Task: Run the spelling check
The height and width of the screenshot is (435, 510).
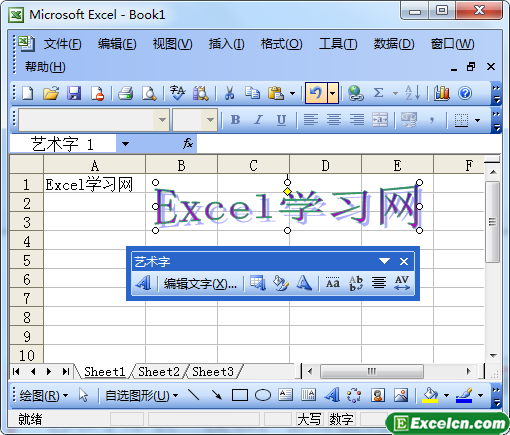Action: (x=177, y=93)
